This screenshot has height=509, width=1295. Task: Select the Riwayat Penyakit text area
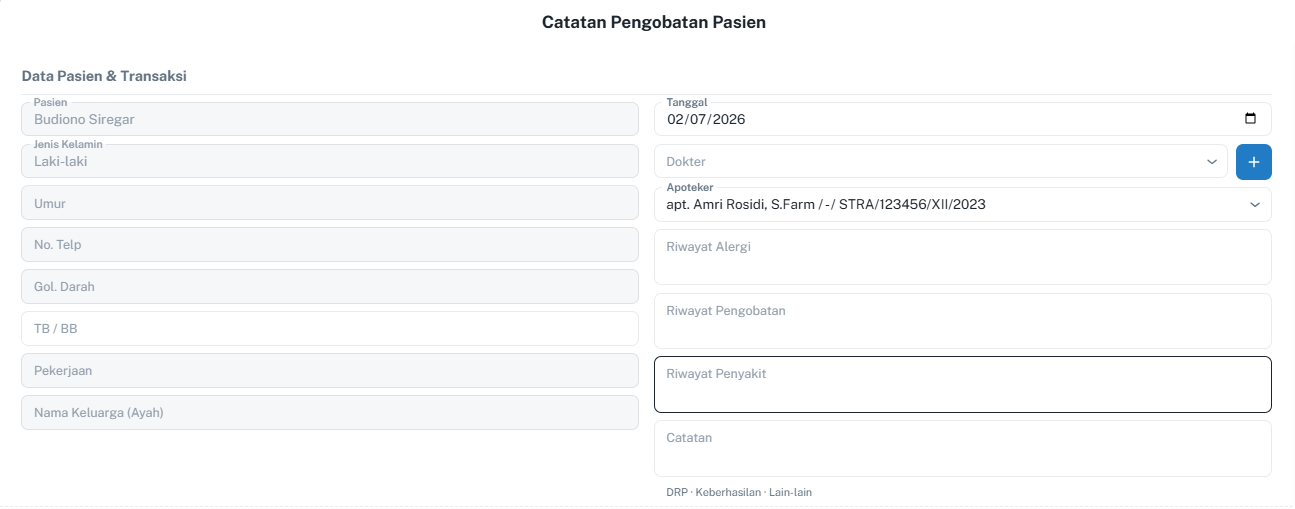click(x=963, y=385)
